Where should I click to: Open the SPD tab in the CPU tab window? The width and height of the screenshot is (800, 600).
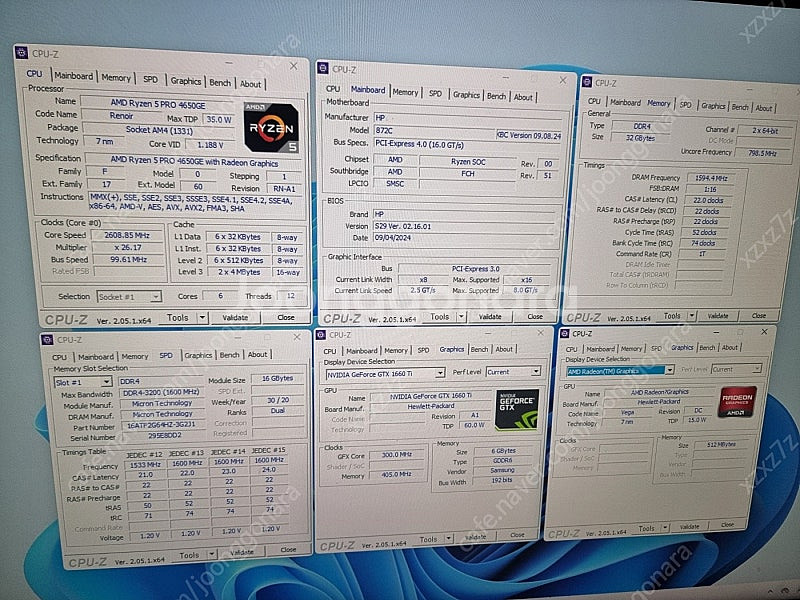151,79
